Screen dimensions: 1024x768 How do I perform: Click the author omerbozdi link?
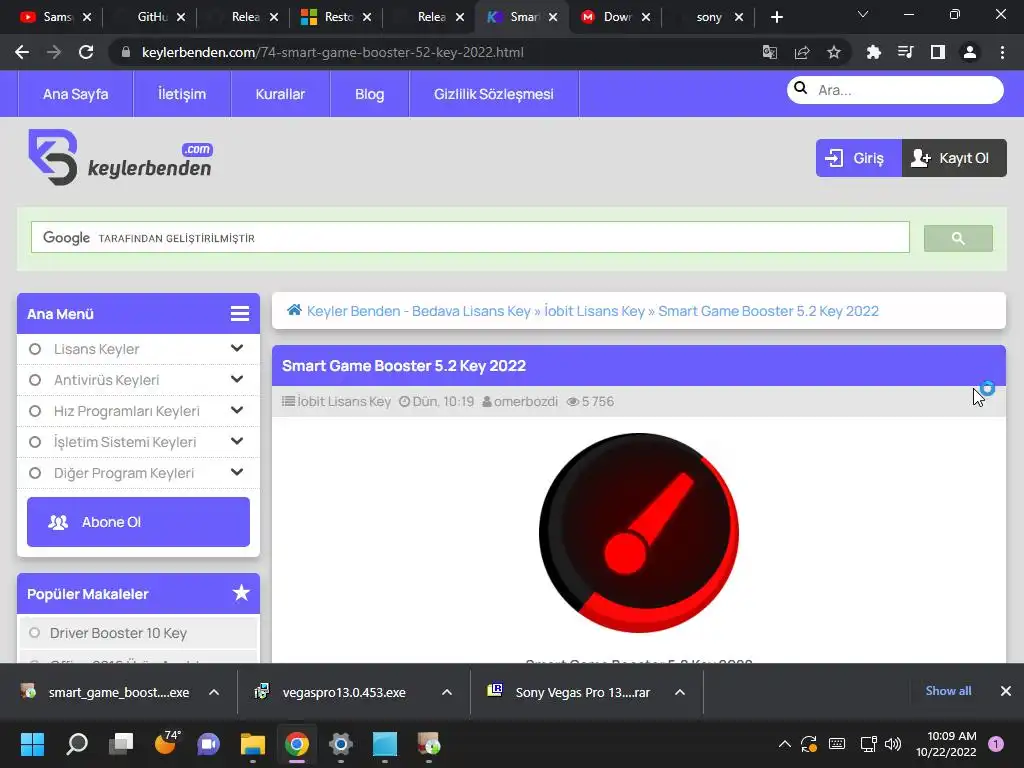click(x=526, y=402)
